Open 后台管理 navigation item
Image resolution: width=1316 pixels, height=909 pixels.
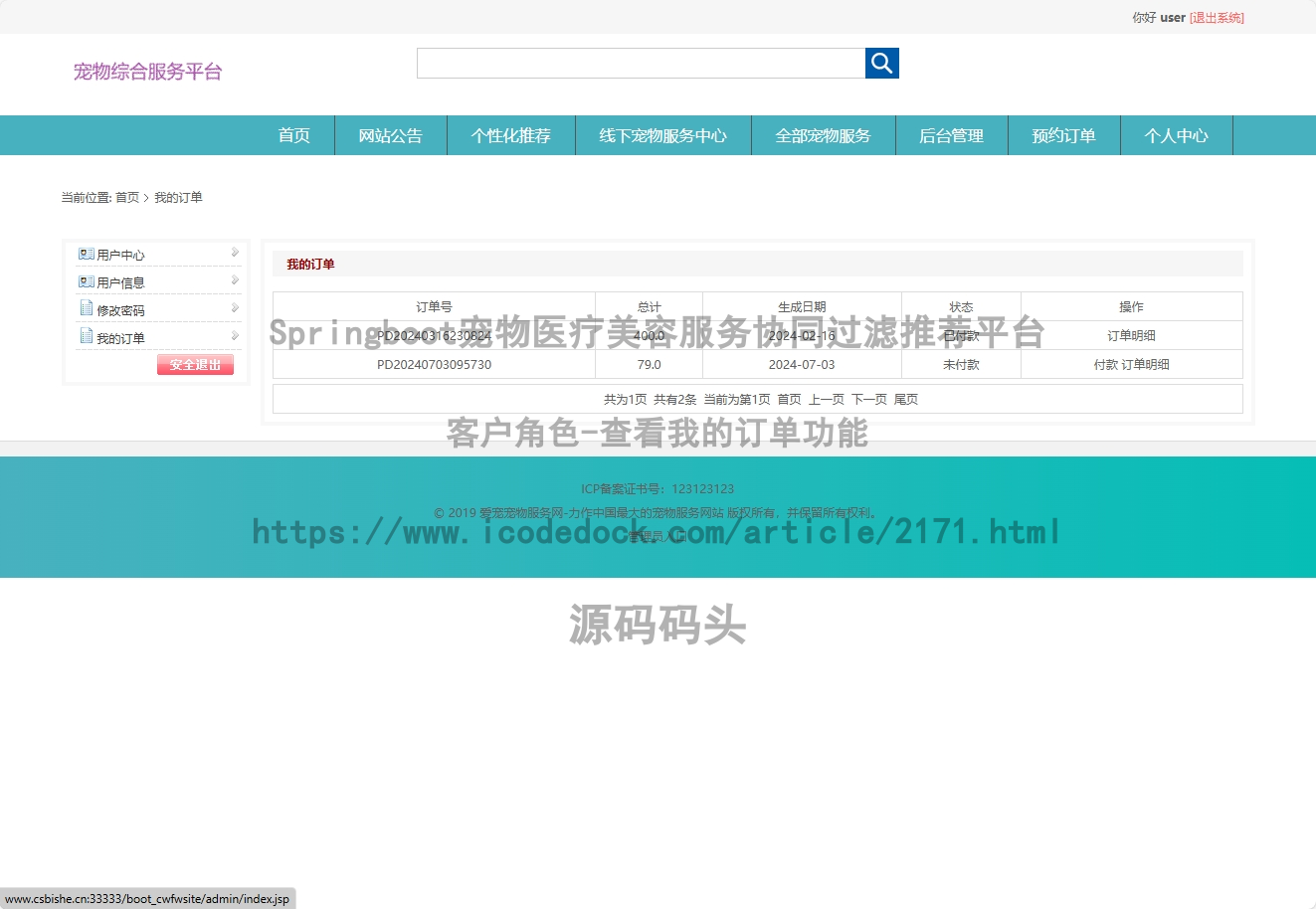(952, 135)
